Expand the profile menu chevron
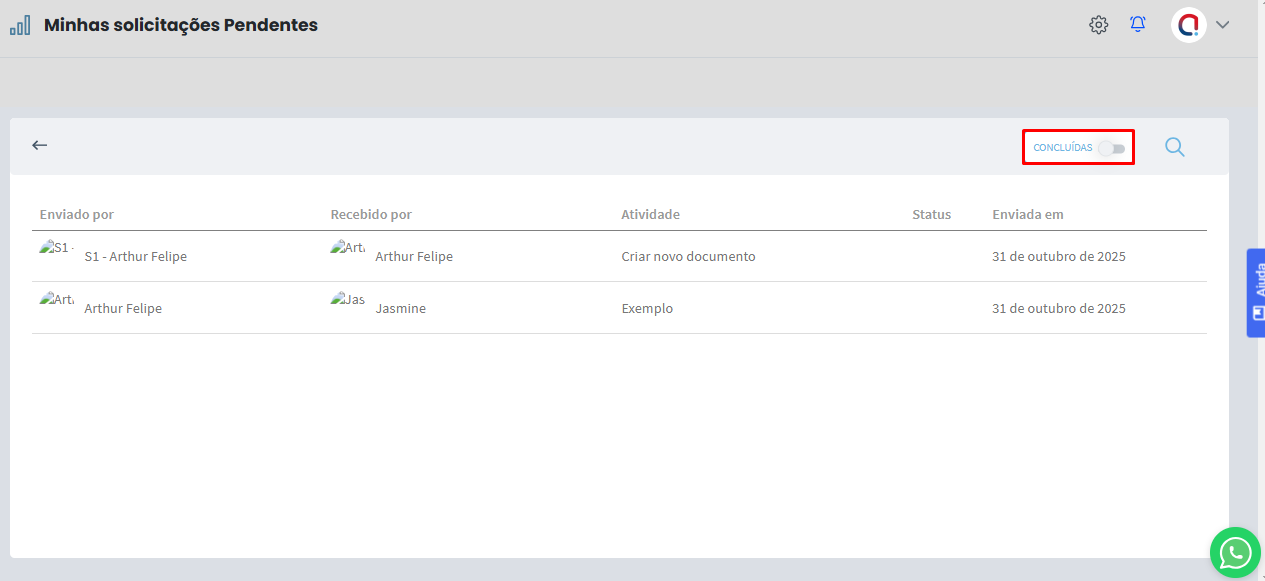The height and width of the screenshot is (581, 1265). 1222,25
